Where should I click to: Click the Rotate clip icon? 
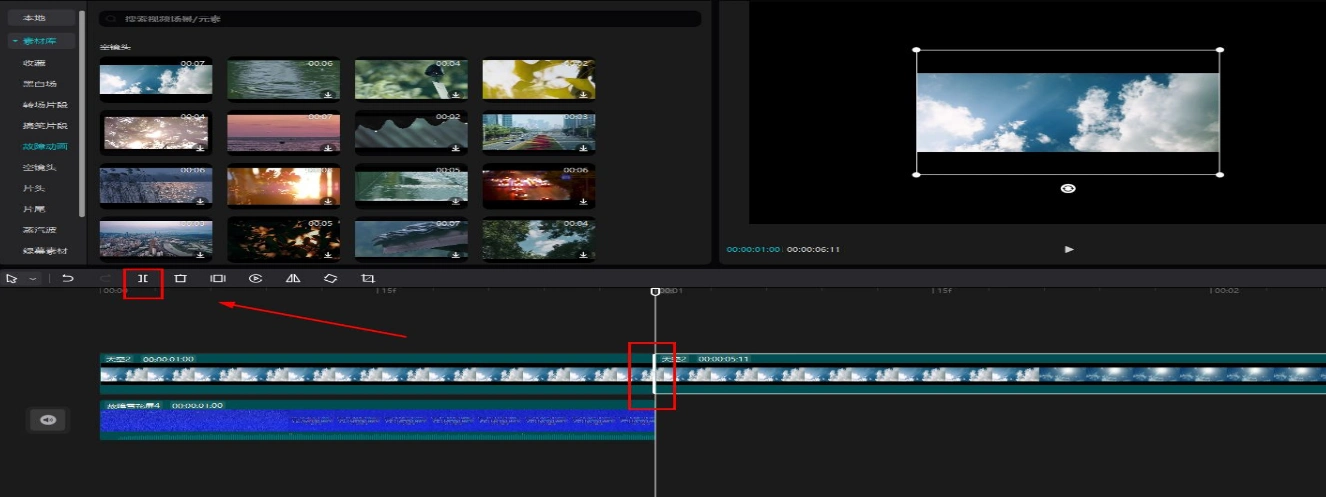click(330, 279)
